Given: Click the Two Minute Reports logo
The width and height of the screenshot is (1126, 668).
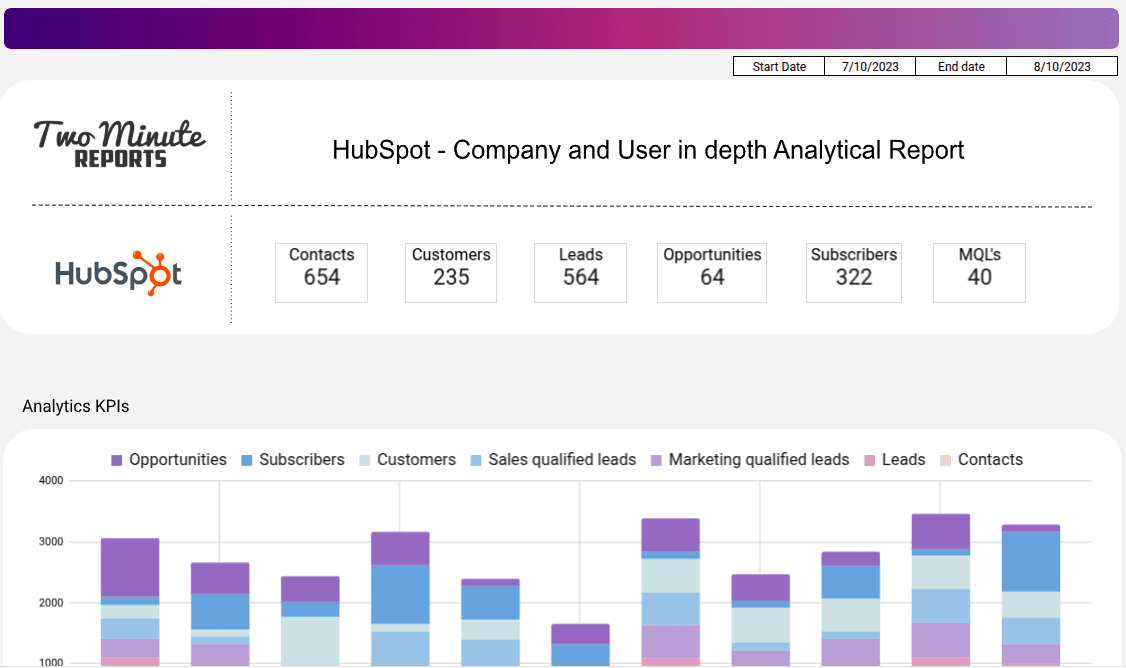Looking at the screenshot, I should coord(119,142).
